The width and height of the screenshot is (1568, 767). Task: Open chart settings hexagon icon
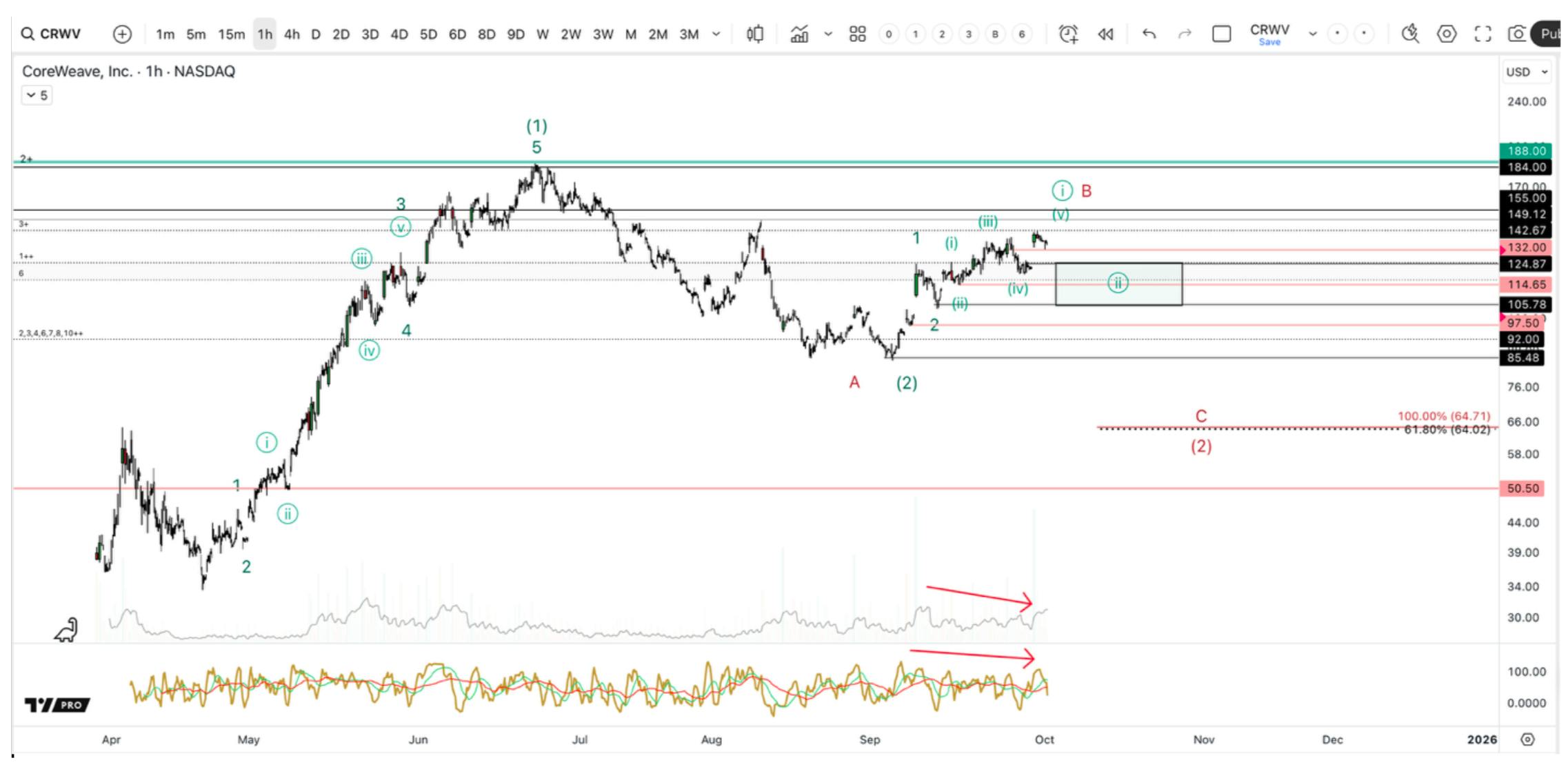[x=1447, y=34]
